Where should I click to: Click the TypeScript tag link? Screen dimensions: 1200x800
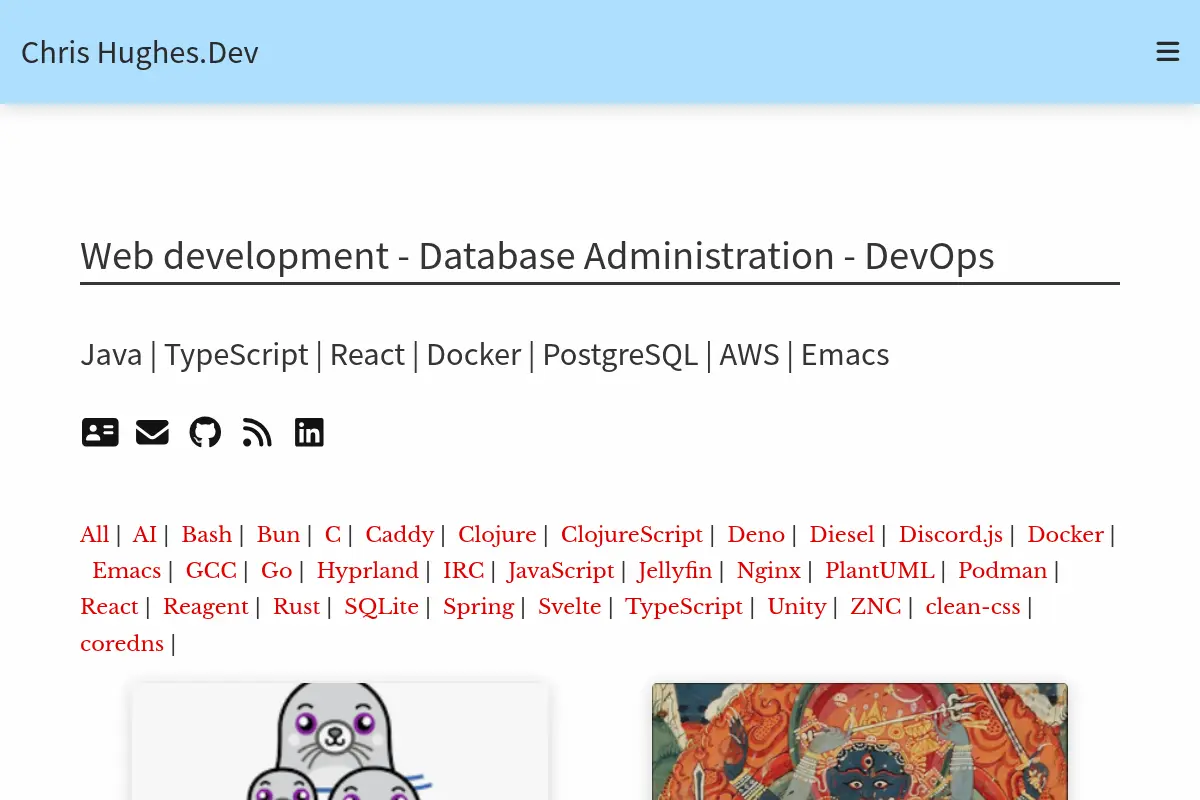684,606
